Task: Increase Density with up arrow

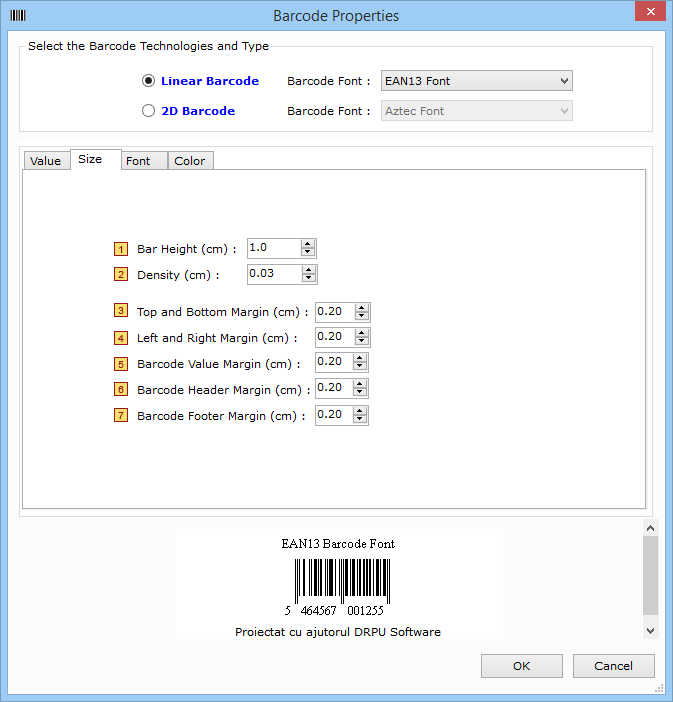Action: coord(309,270)
